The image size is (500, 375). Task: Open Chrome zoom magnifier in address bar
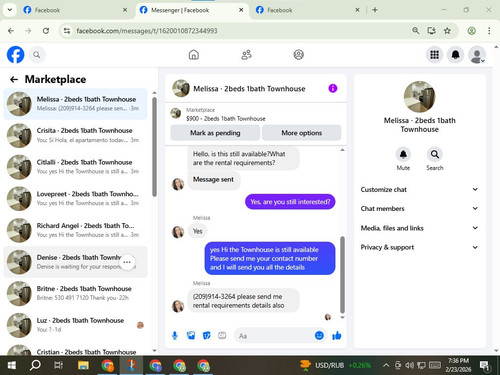(415, 31)
